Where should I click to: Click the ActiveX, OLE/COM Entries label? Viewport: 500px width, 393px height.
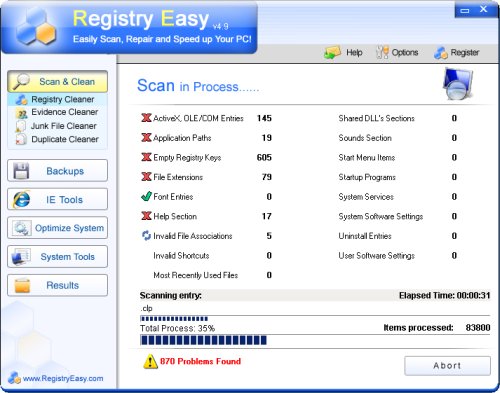click(x=198, y=118)
